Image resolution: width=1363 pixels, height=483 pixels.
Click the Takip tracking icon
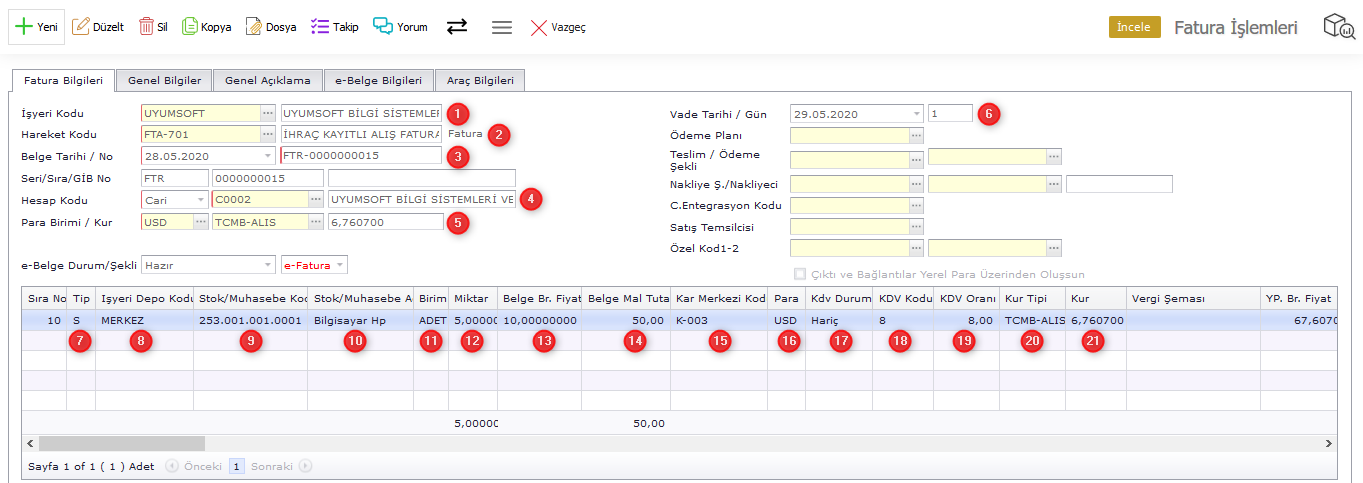click(x=320, y=27)
